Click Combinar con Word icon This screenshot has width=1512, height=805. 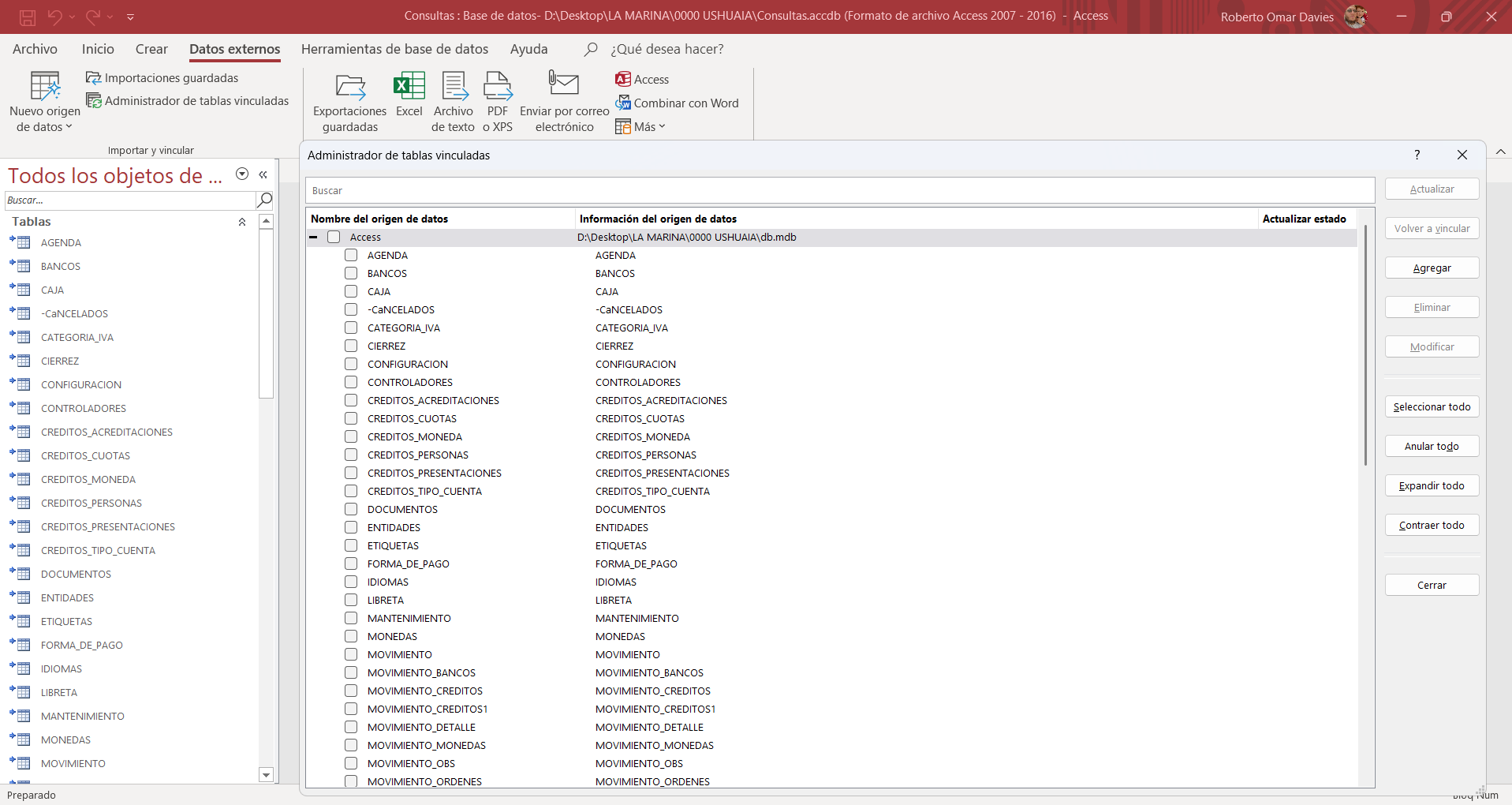click(x=623, y=103)
